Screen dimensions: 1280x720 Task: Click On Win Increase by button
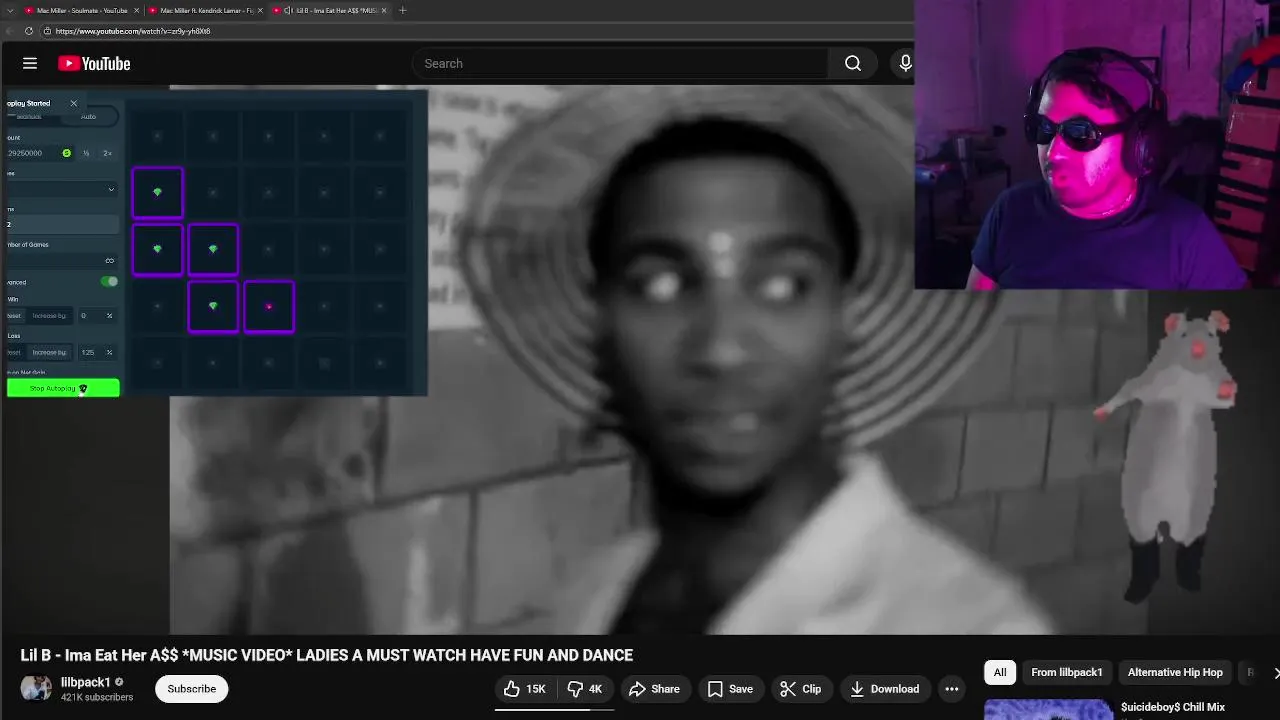(x=49, y=316)
